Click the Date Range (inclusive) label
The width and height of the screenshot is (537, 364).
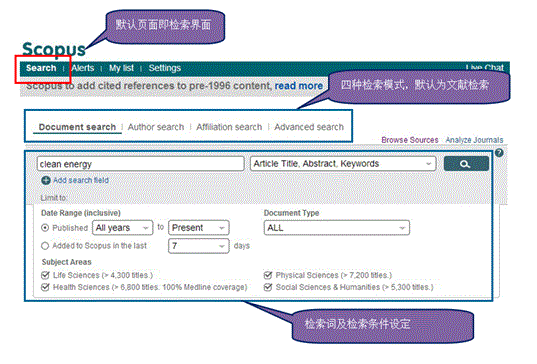click(x=81, y=213)
